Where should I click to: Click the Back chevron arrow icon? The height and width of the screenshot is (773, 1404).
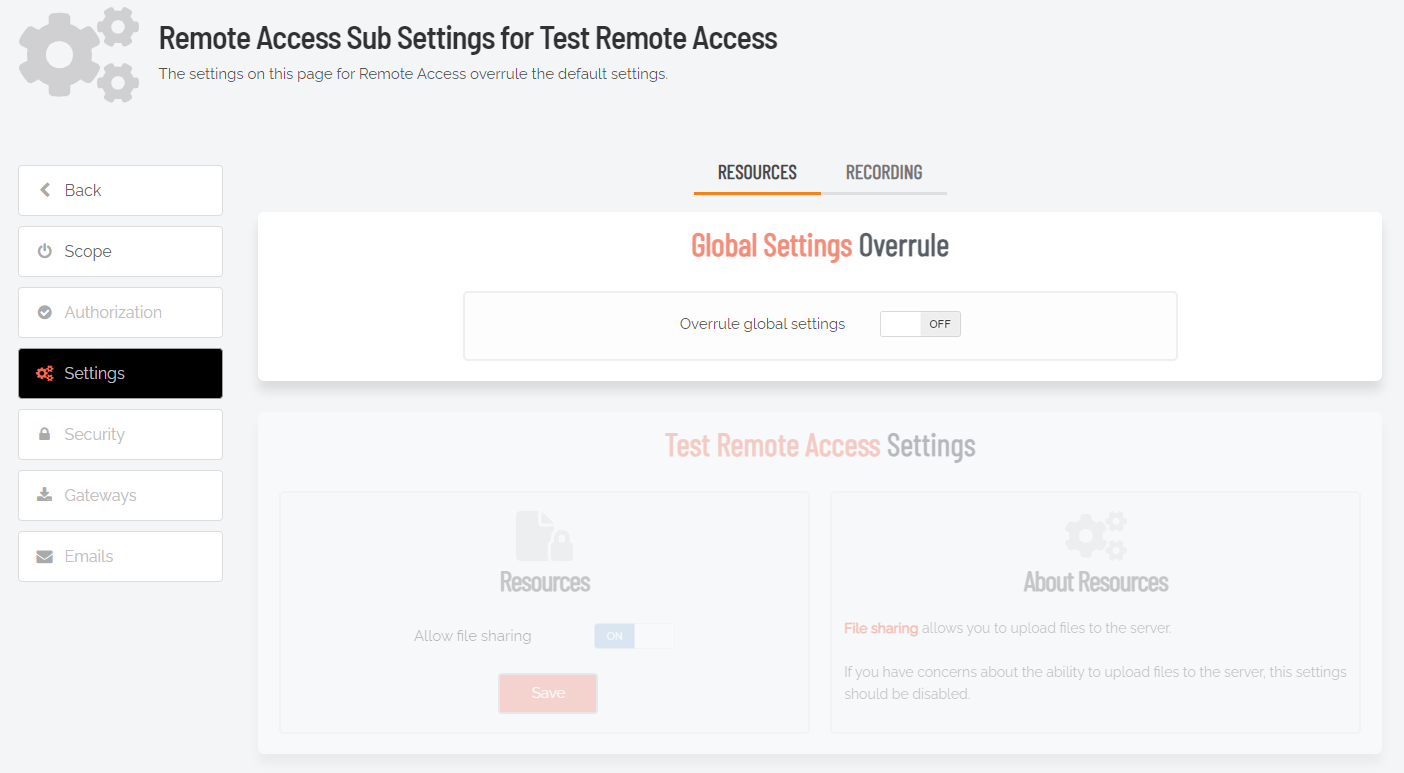coord(45,190)
